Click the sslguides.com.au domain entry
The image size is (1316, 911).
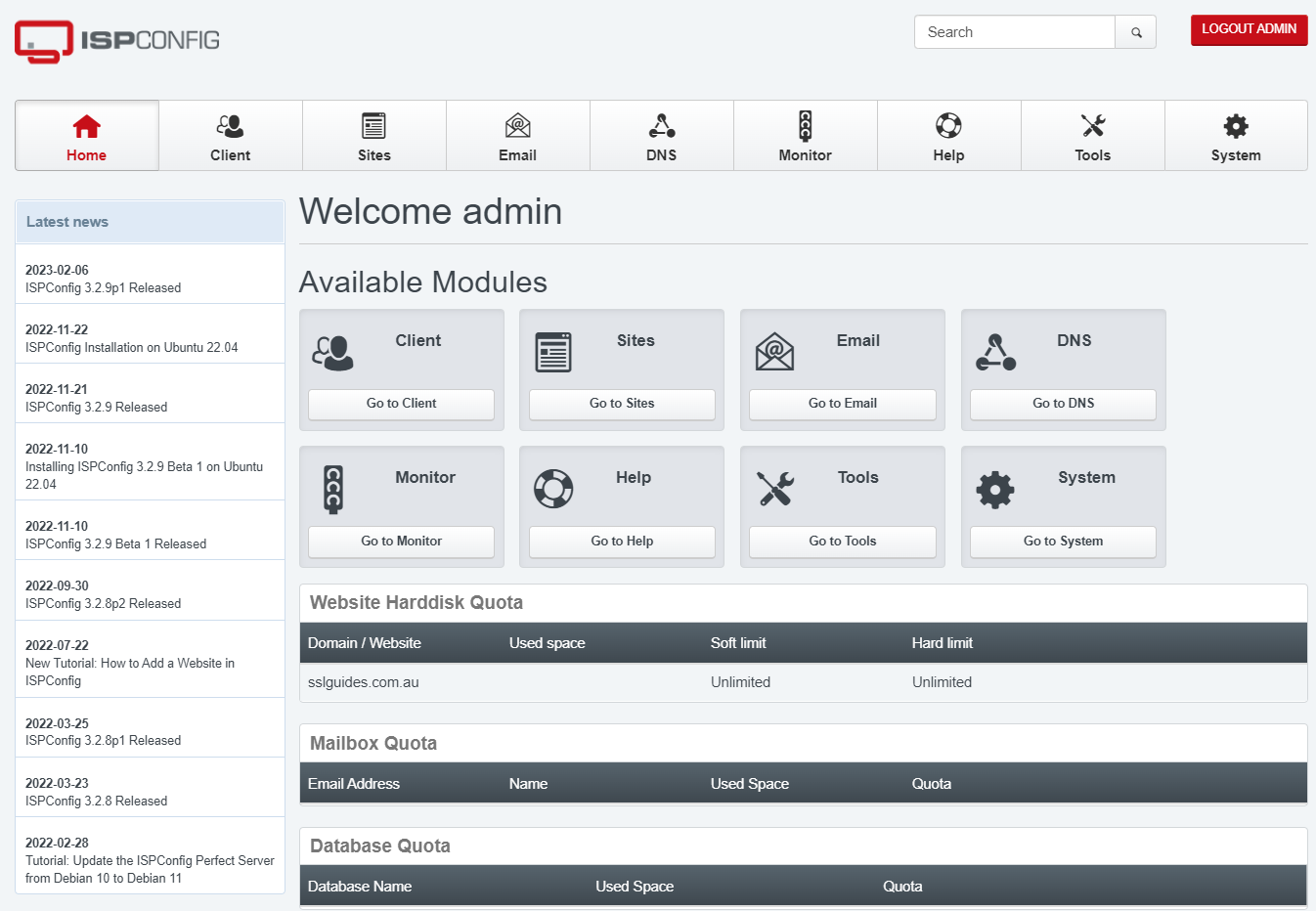click(362, 681)
